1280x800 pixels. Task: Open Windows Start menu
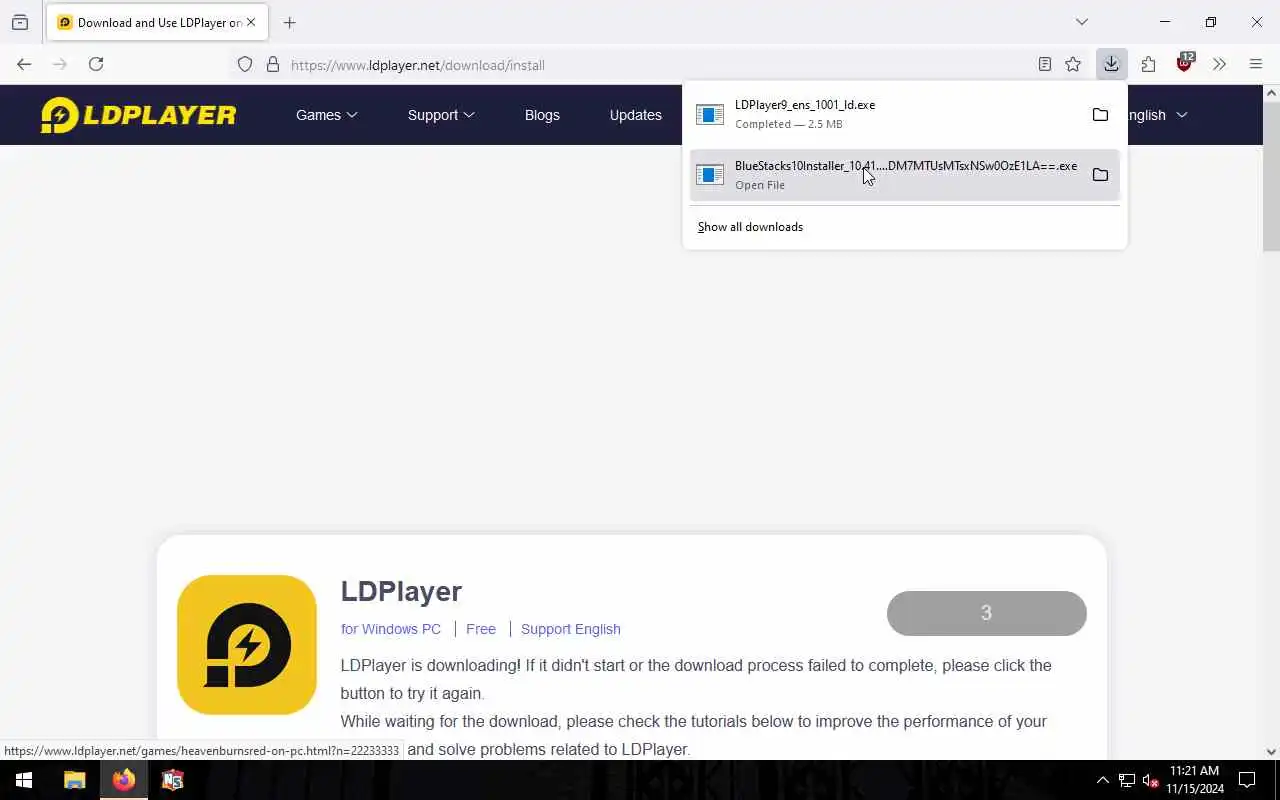click(24, 780)
